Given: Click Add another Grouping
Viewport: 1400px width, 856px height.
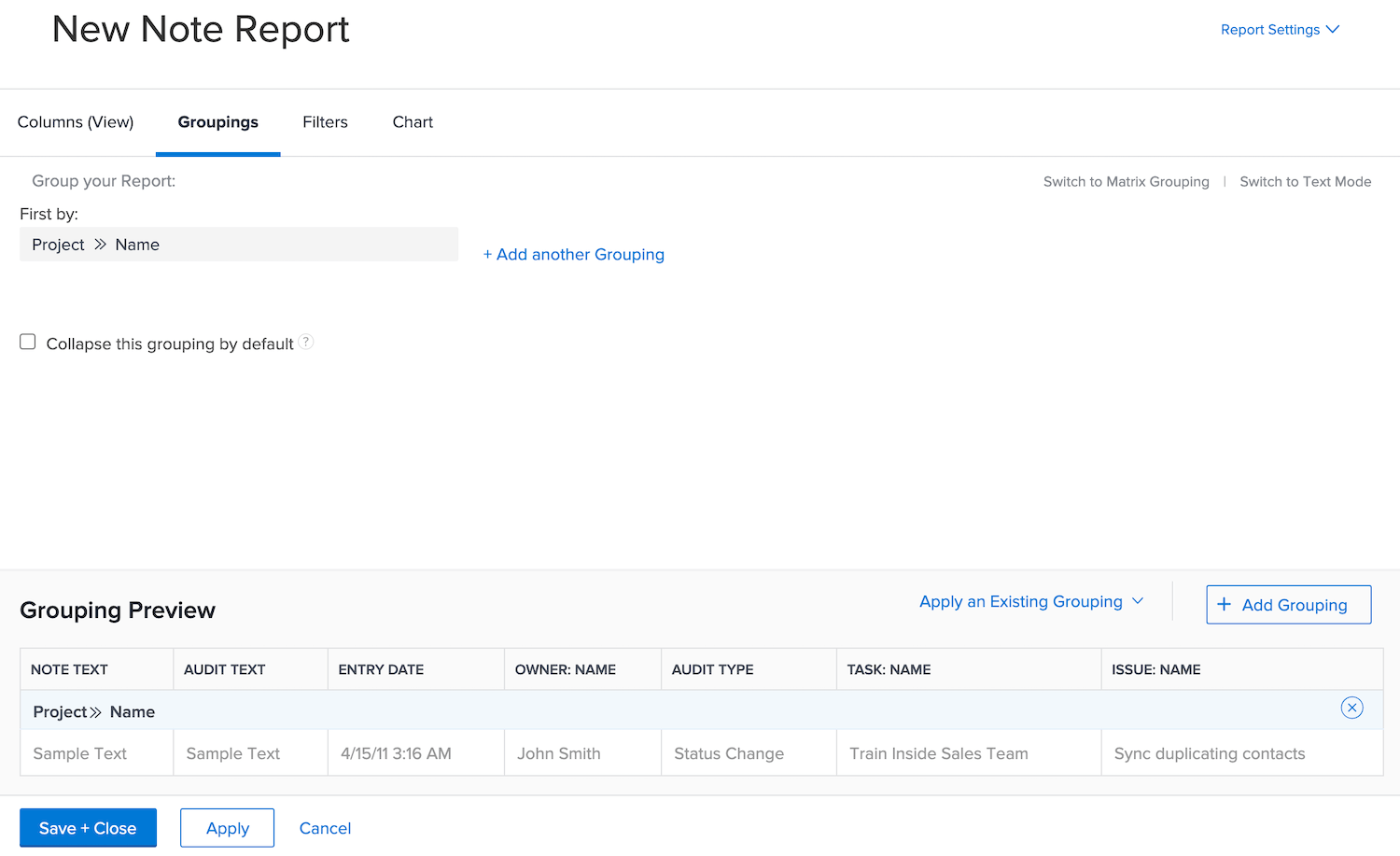Looking at the screenshot, I should [573, 254].
